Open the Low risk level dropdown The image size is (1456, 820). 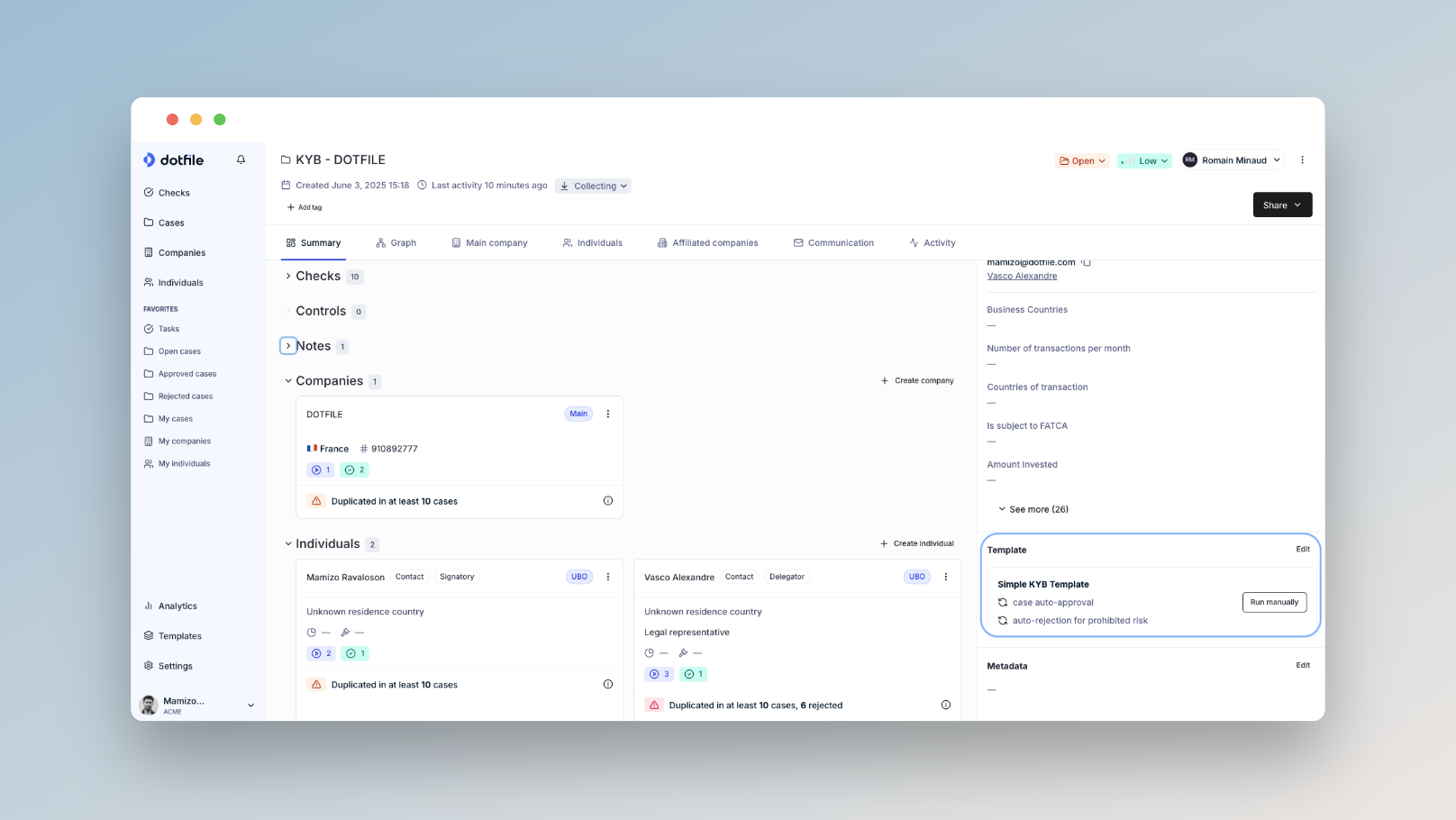pyautogui.click(x=1144, y=160)
